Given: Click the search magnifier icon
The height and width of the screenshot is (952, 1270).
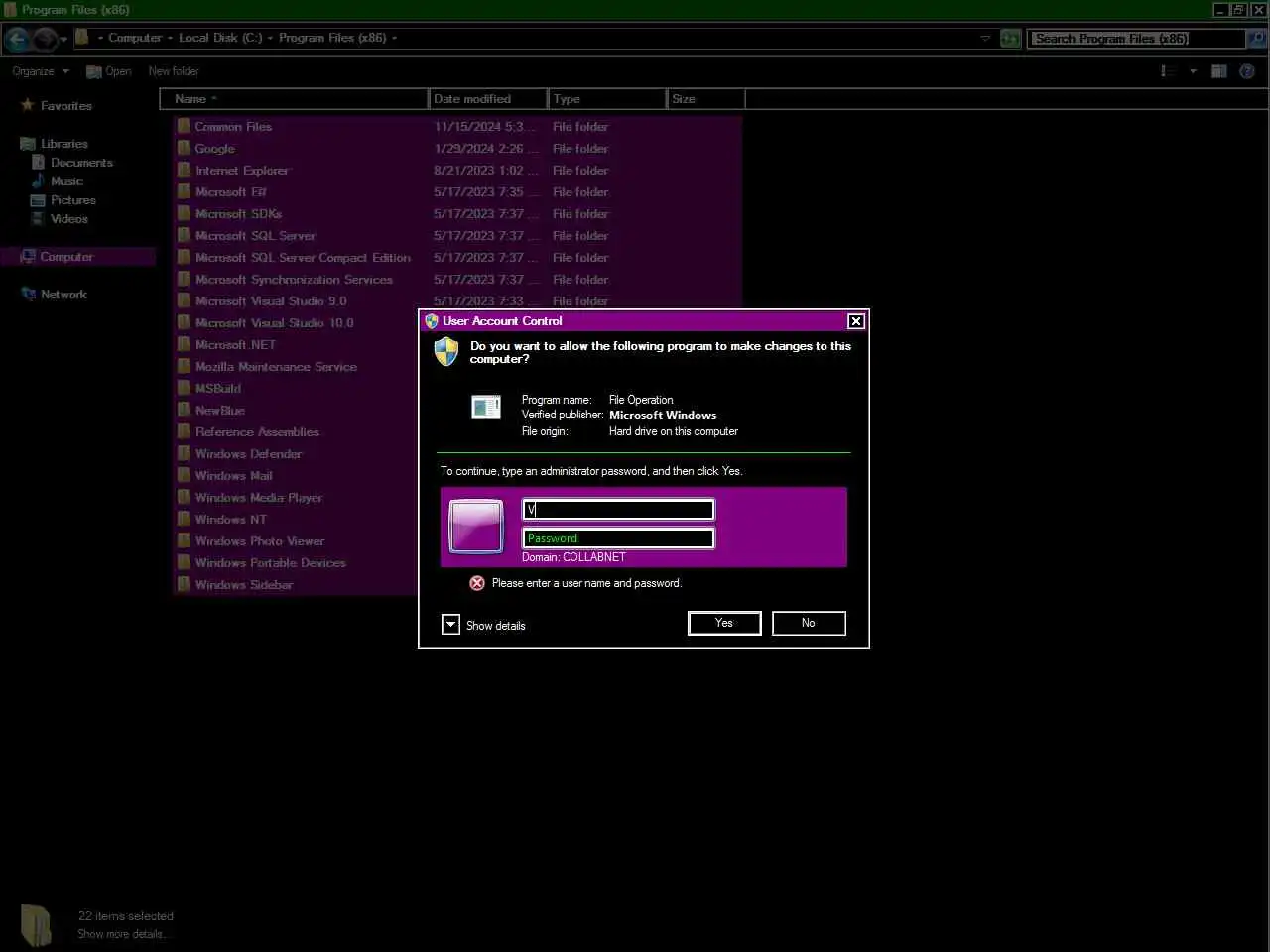Looking at the screenshot, I should [1257, 39].
